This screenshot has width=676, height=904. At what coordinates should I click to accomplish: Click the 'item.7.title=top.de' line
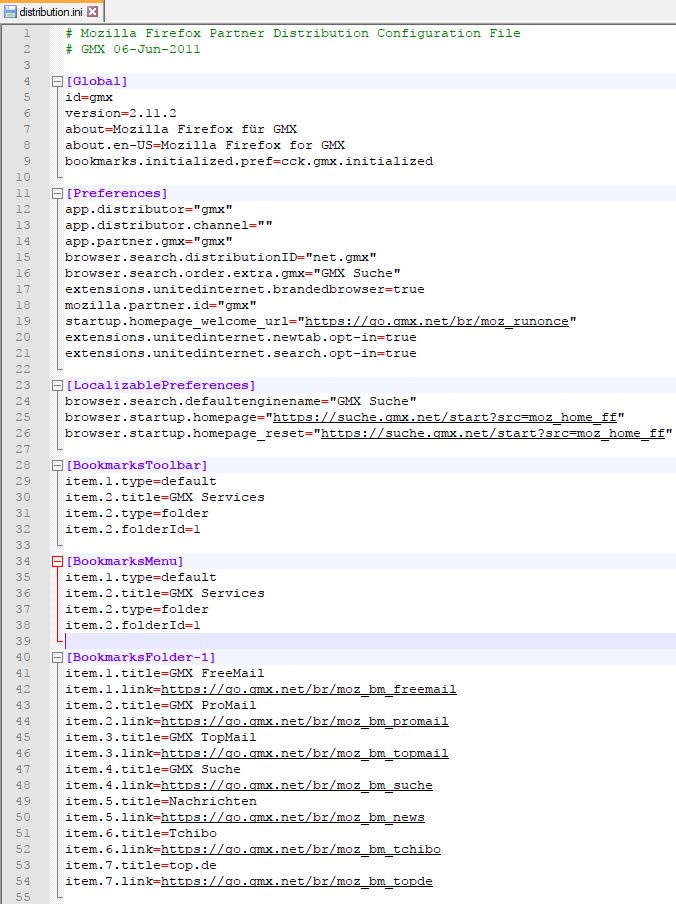141,865
